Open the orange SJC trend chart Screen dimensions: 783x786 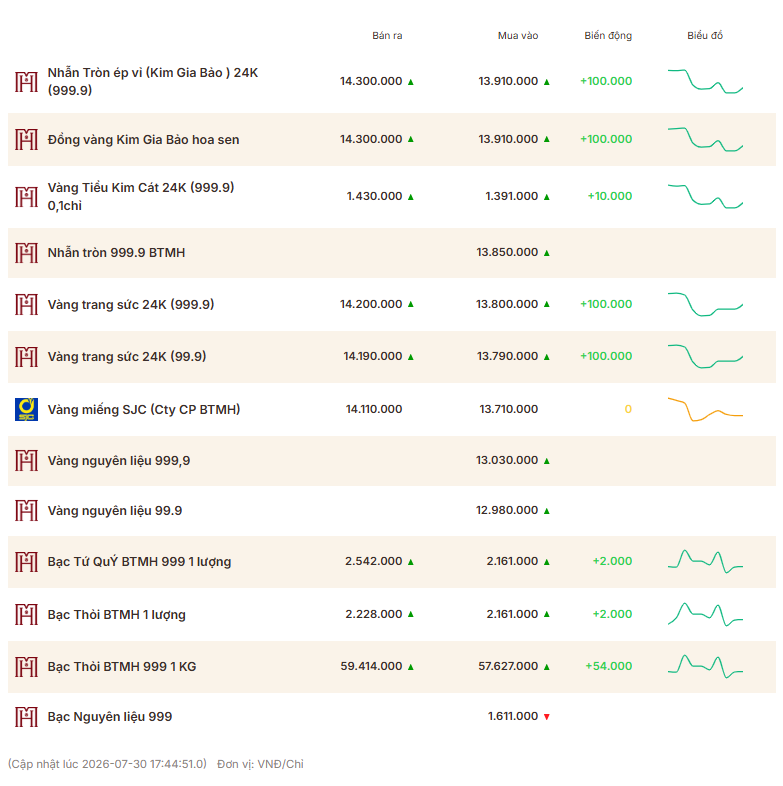[705, 409]
